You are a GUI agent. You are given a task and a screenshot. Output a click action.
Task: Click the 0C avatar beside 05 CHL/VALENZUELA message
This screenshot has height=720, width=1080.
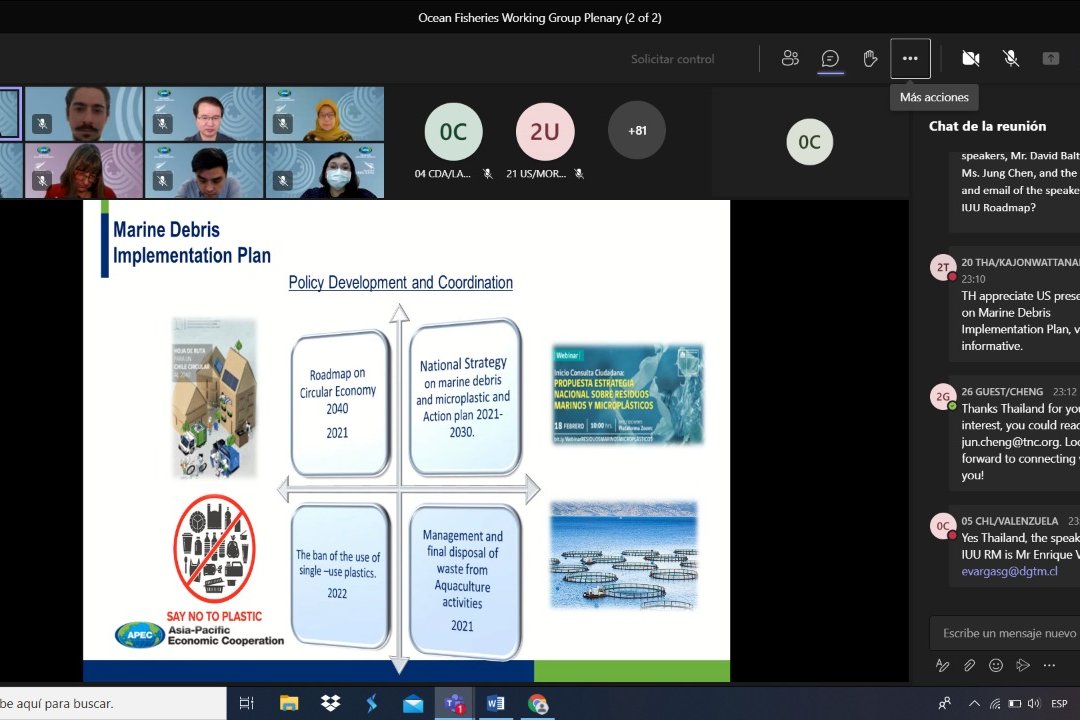click(x=943, y=526)
